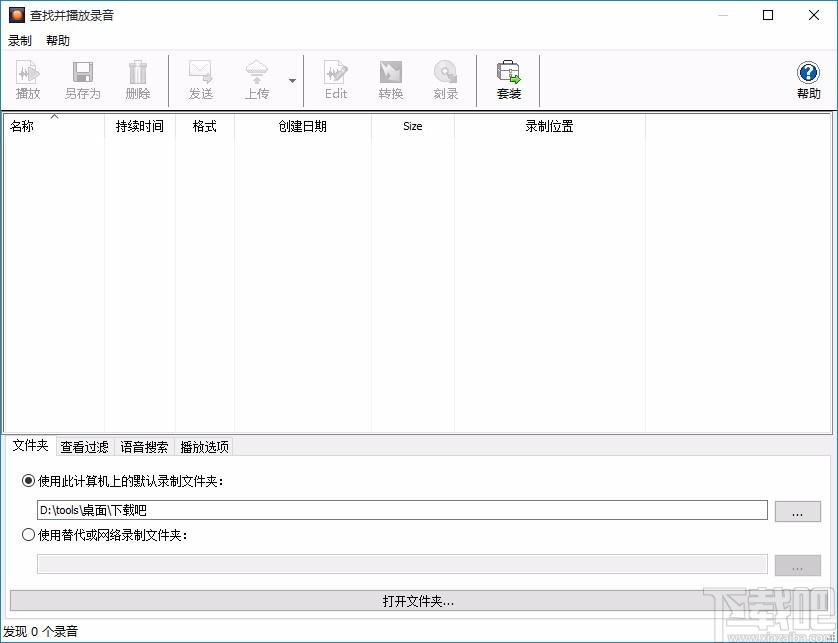
Task: Browse default folder with the ... button
Action: tap(797, 511)
